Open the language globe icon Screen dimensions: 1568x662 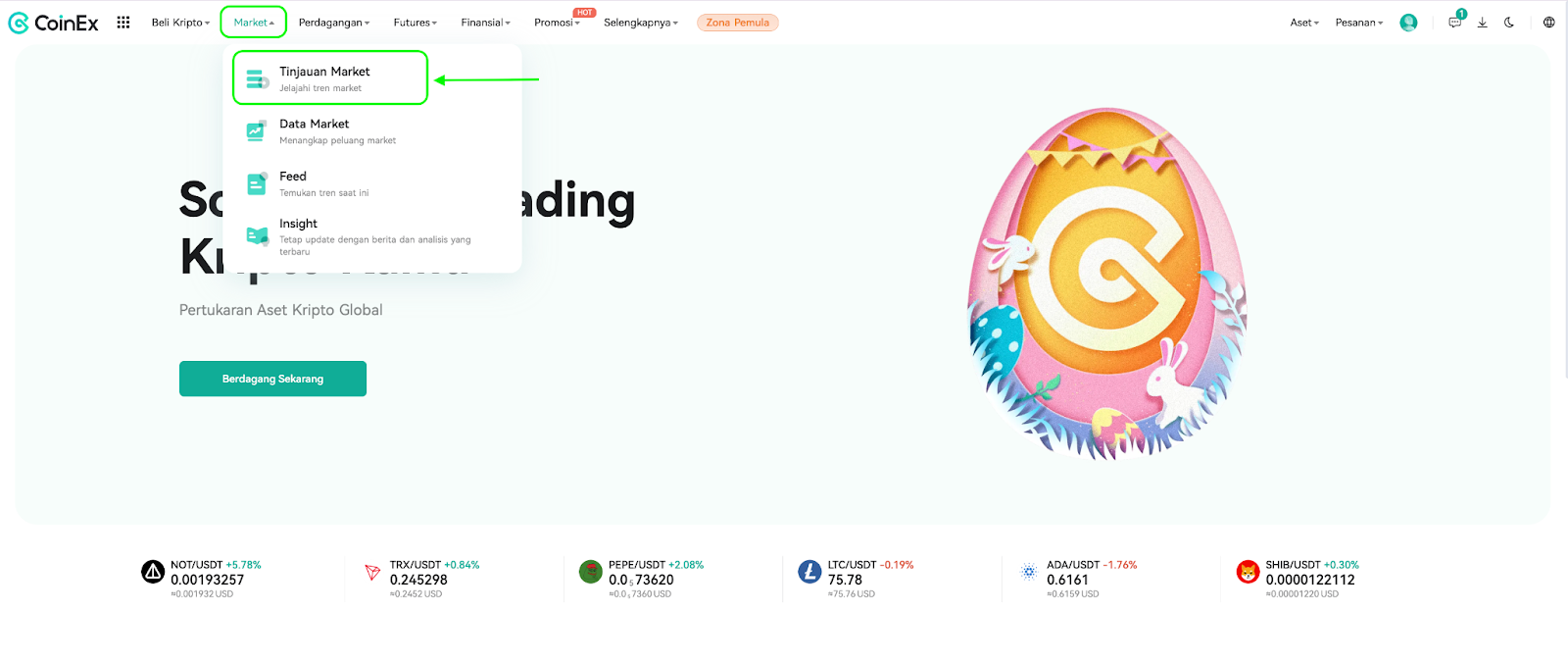(1549, 23)
